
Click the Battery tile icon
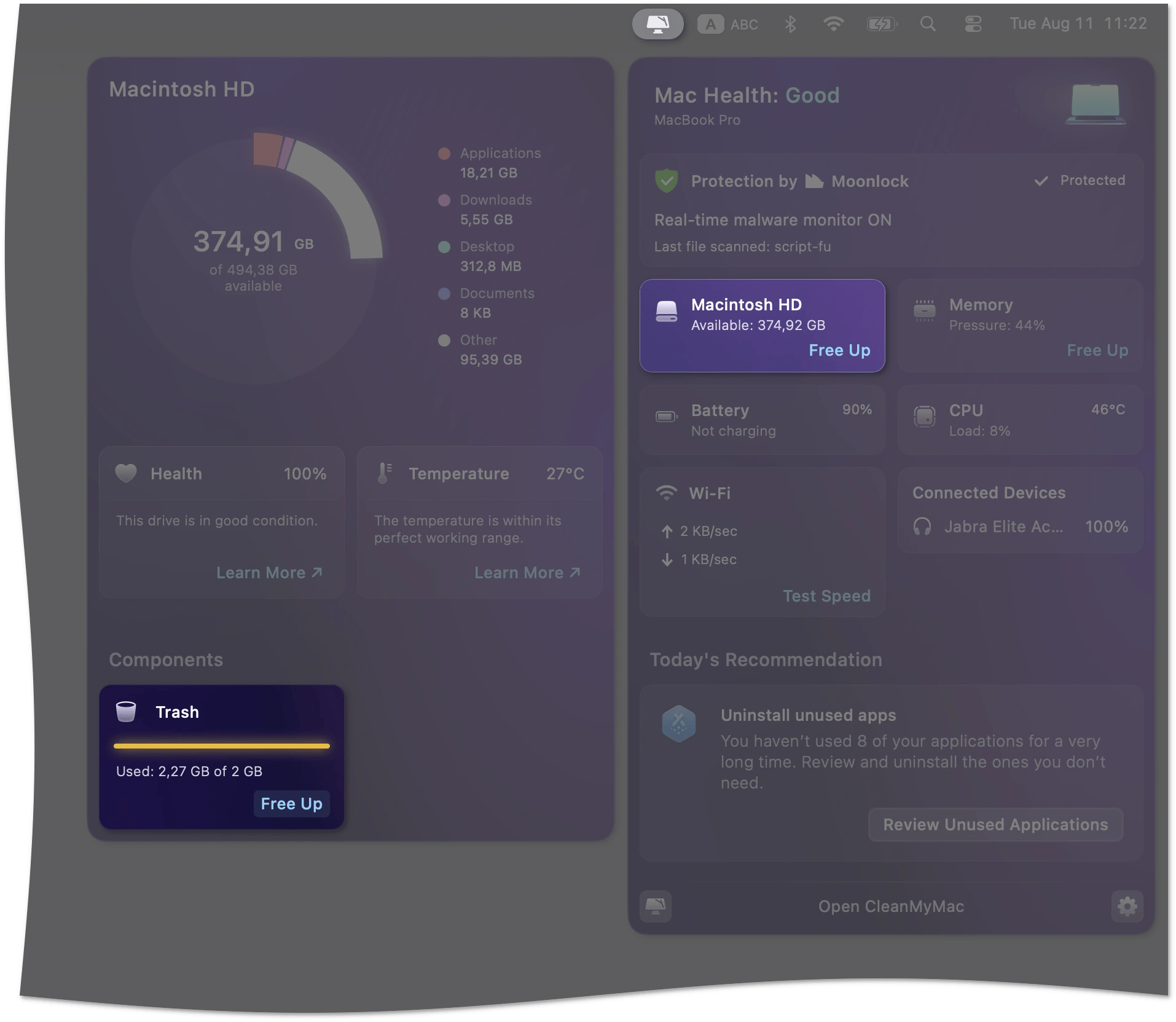coord(666,417)
